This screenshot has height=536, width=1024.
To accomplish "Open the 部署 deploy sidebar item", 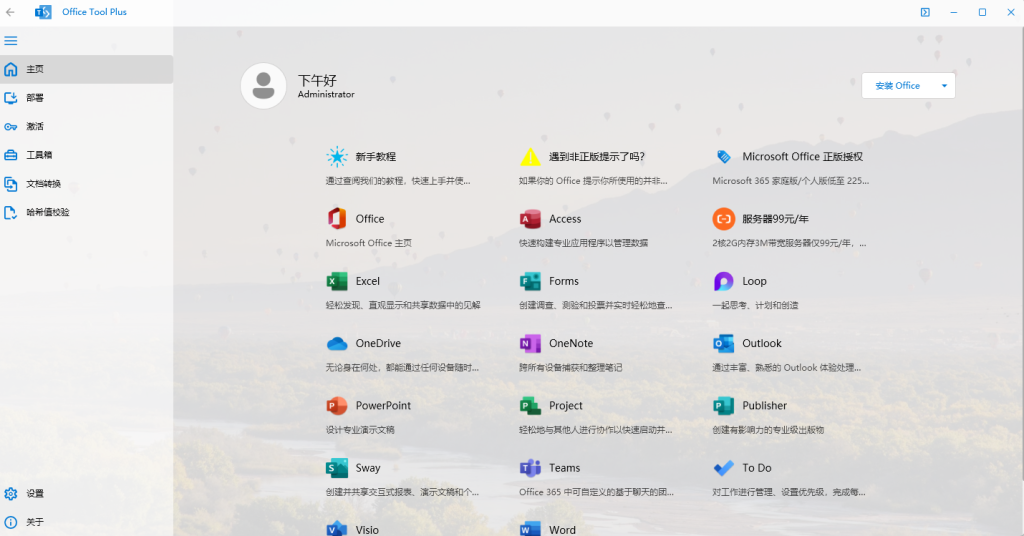I will pyautogui.click(x=86, y=98).
